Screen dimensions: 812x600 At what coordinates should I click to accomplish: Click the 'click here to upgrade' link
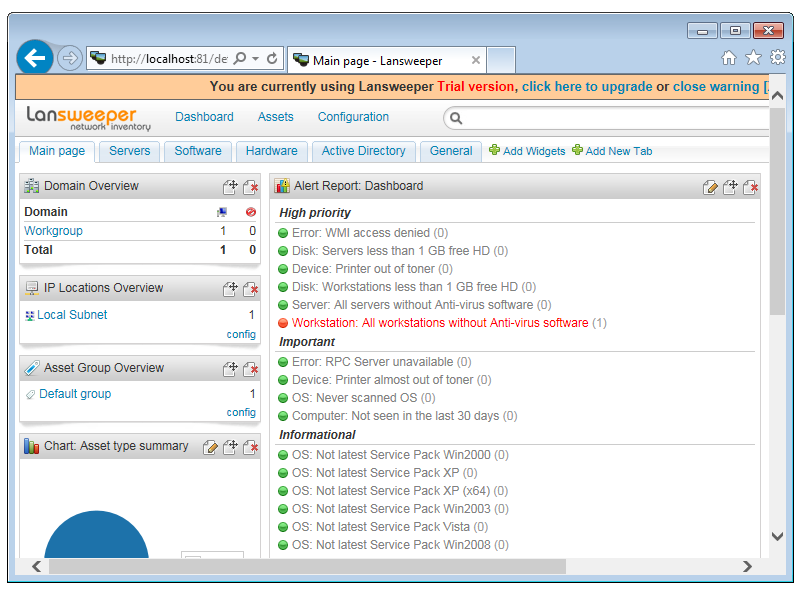pos(586,87)
